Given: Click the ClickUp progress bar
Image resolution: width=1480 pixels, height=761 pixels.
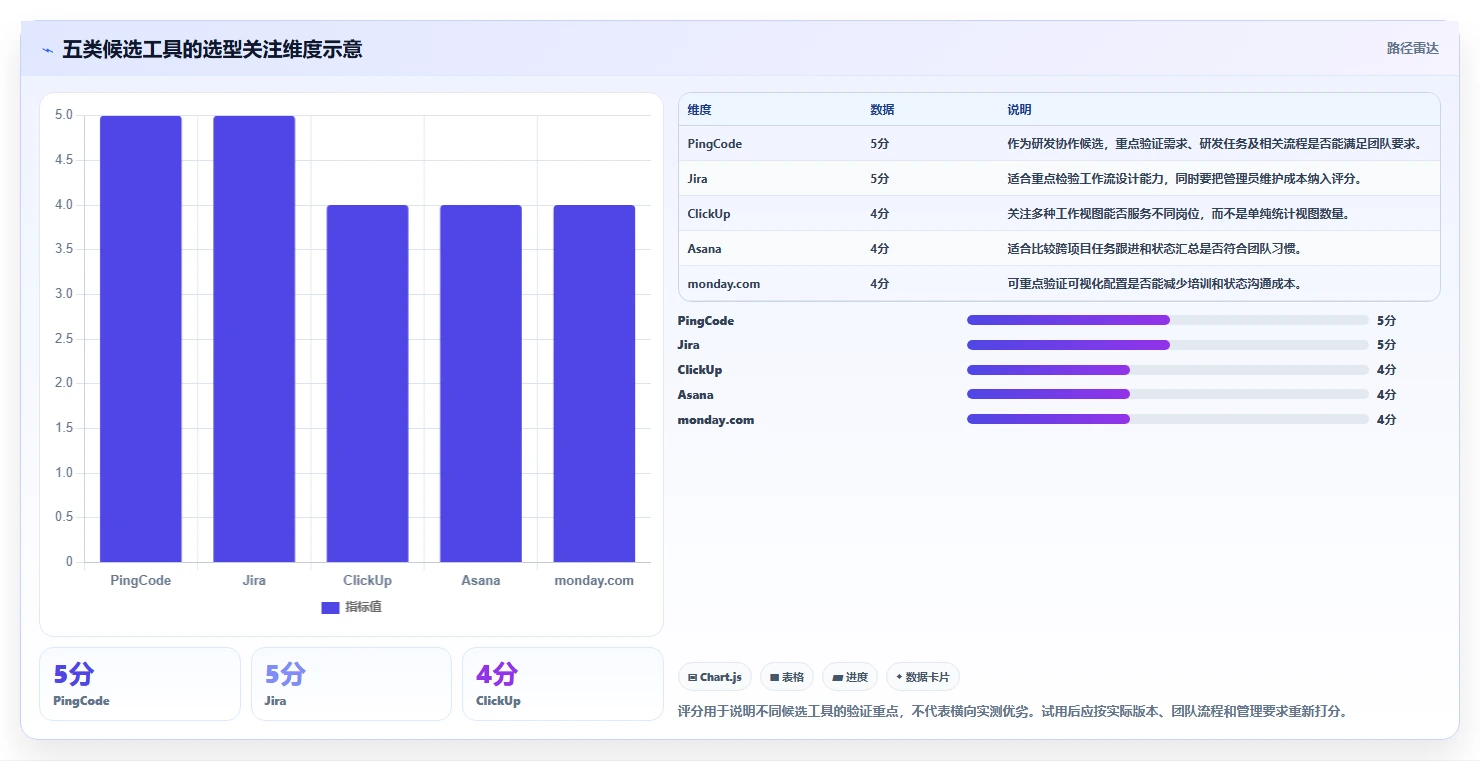Looking at the screenshot, I should 1167,370.
